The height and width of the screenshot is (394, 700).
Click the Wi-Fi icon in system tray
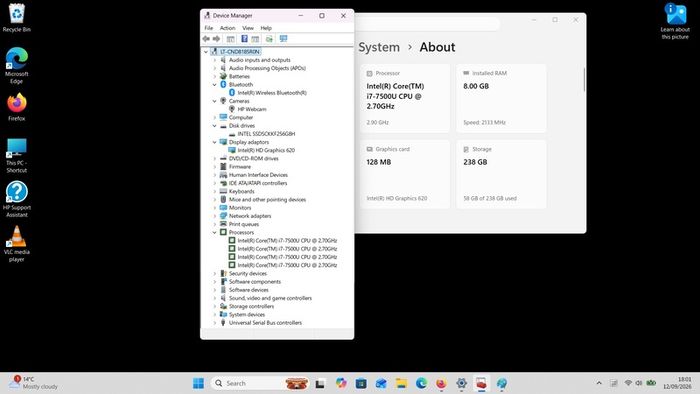[x=628, y=383]
